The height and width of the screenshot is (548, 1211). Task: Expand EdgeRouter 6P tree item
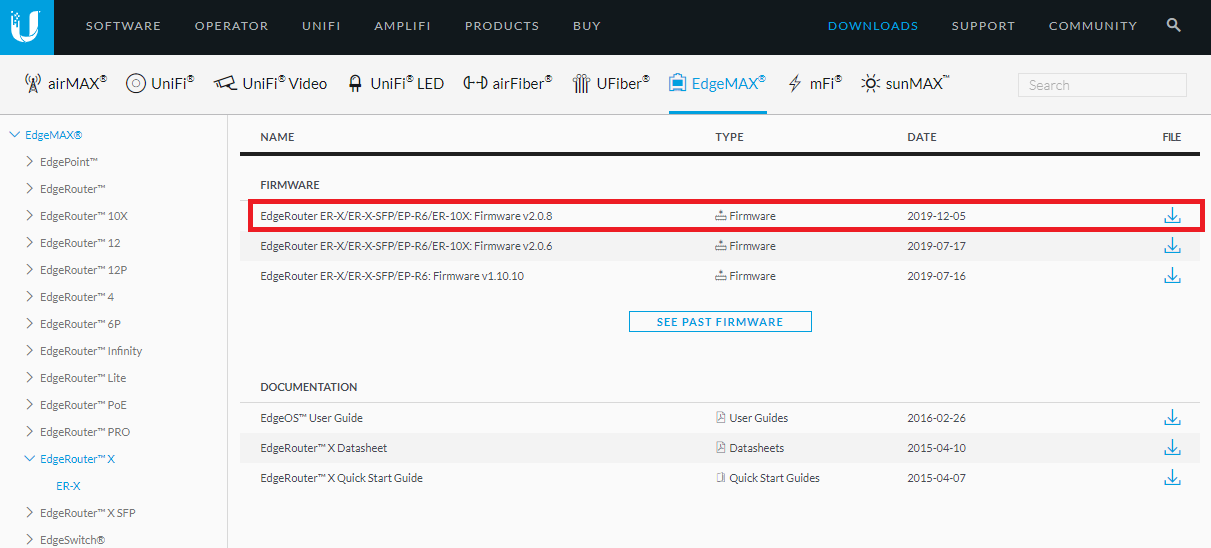click(30, 324)
